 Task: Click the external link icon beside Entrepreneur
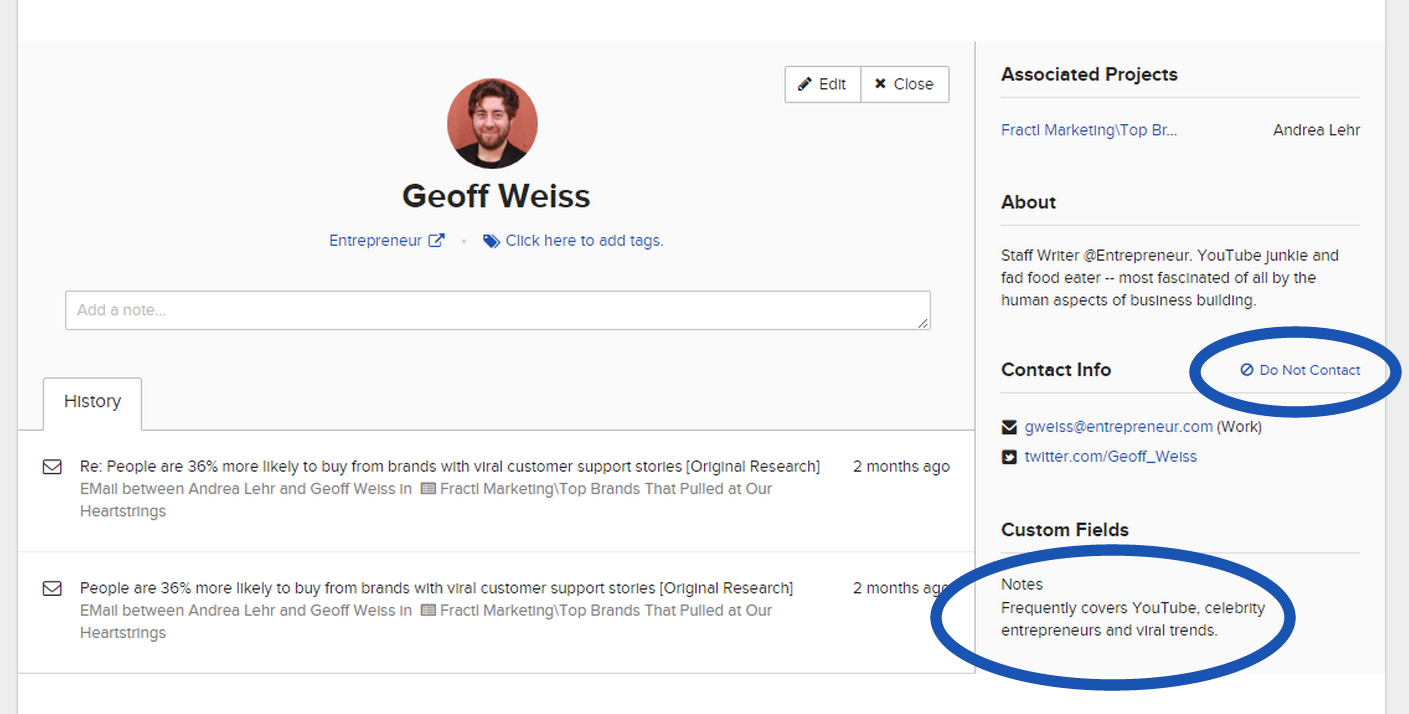(436, 240)
